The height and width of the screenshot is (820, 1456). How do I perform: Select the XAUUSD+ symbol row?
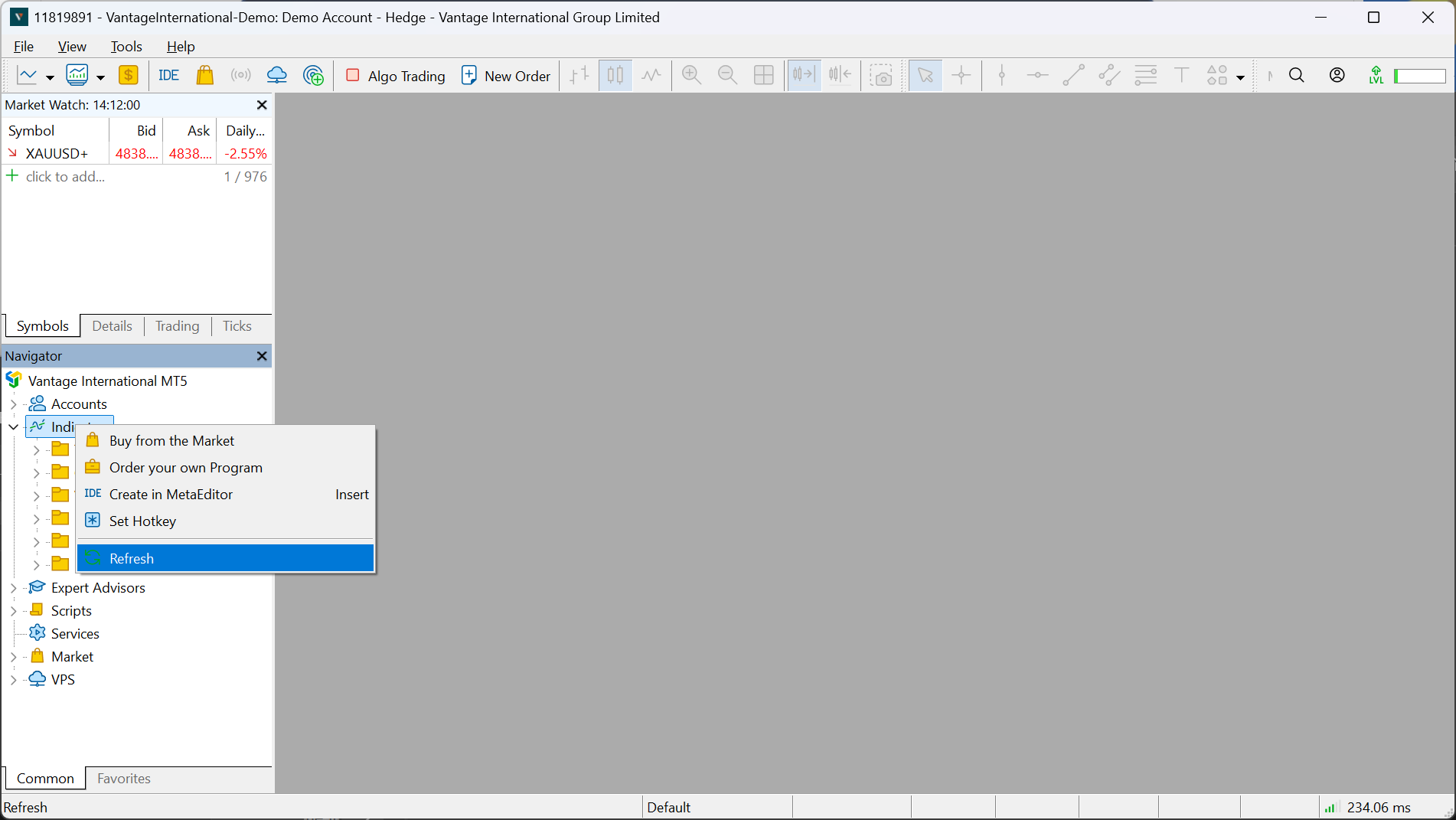137,154
